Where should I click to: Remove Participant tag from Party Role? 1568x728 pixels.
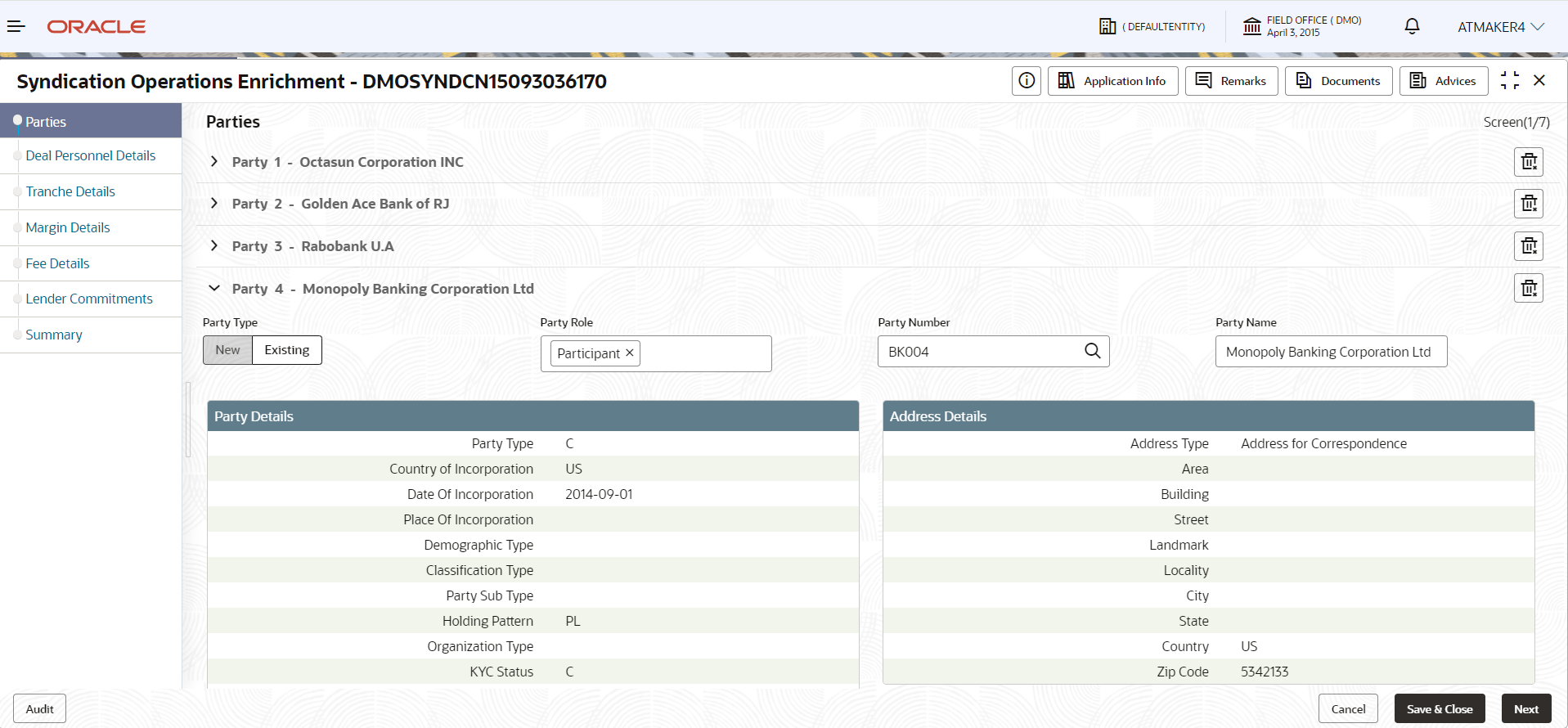point(630,353)
